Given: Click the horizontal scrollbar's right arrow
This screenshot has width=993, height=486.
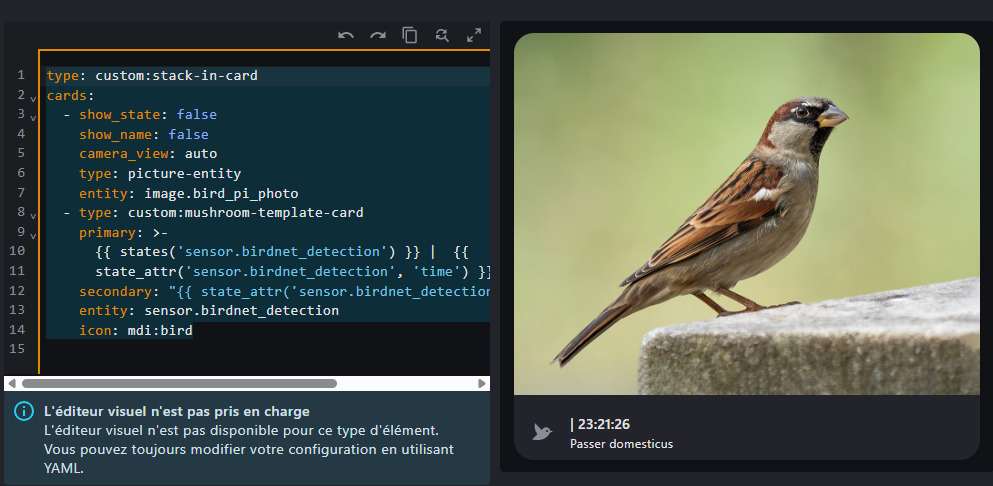Looking at the screenshot, I should coord(482,383).
